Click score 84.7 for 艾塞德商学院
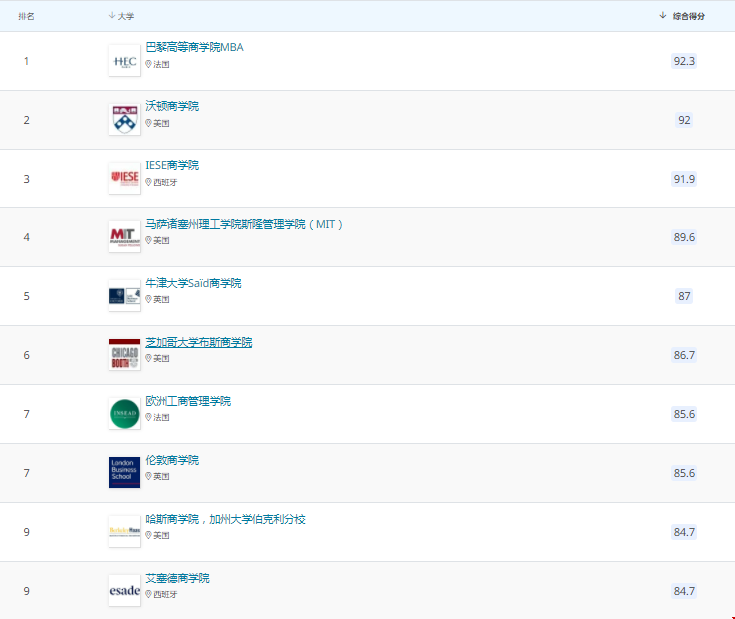735x619 pixels. point(684,591)
